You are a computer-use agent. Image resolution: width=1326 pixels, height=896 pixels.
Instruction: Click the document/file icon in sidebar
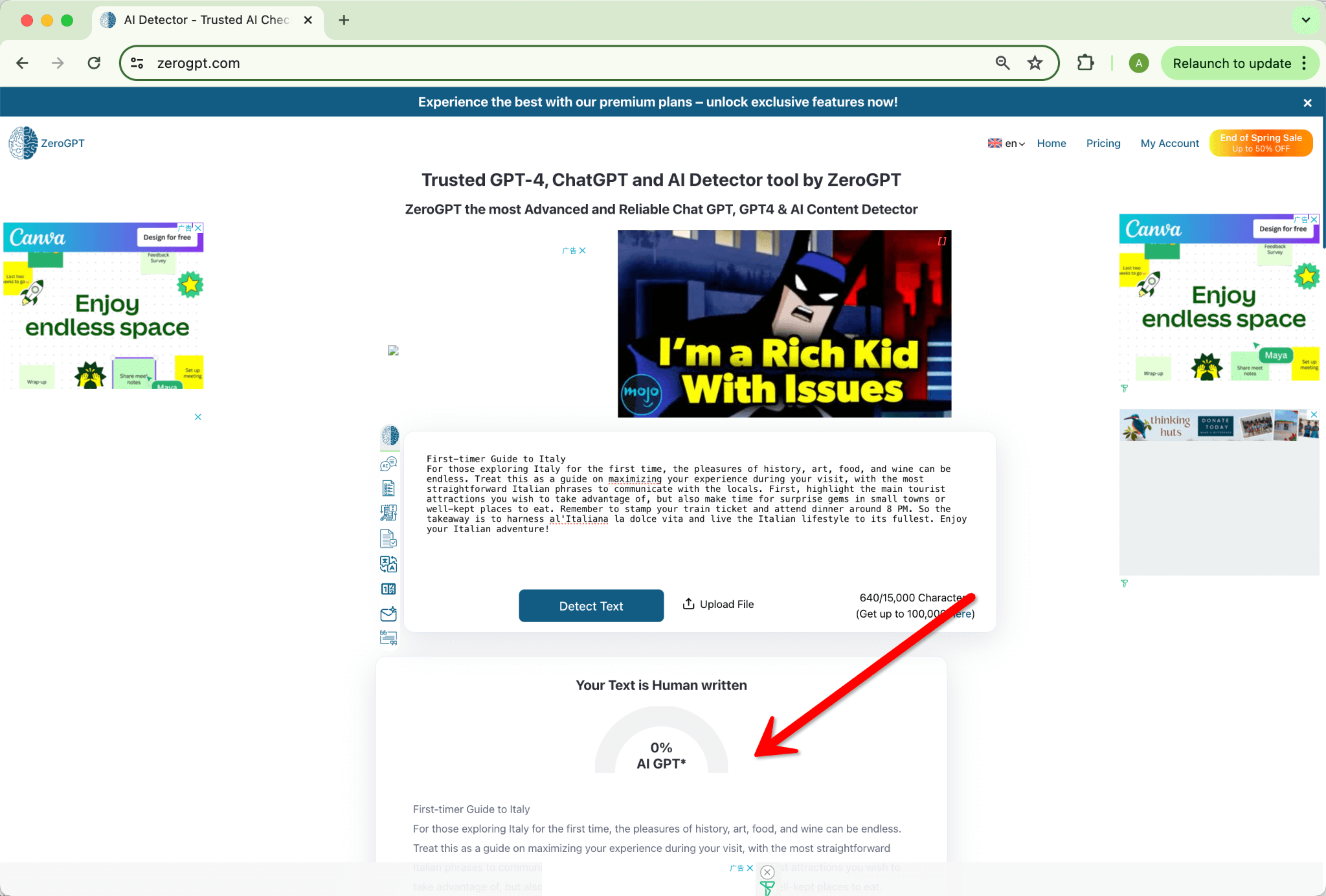389,538
